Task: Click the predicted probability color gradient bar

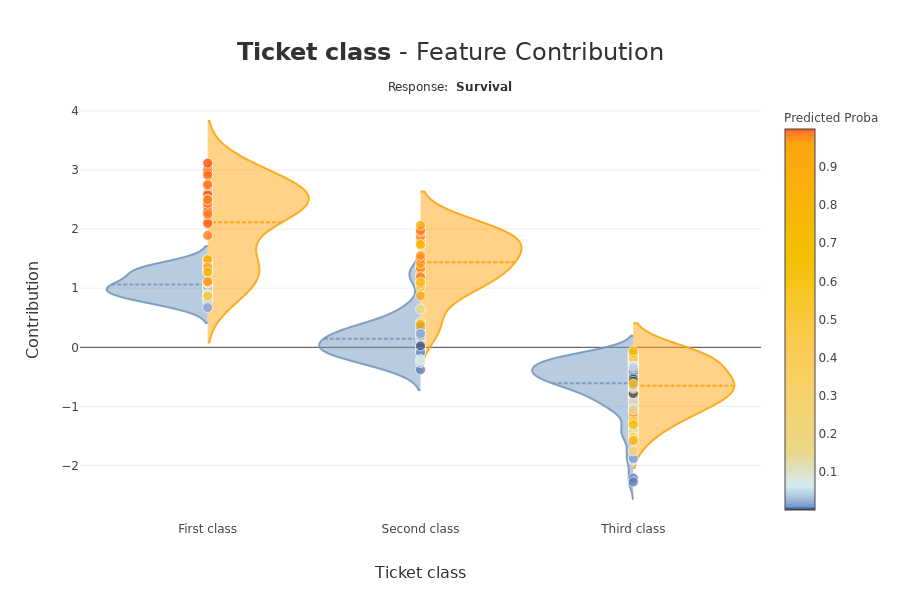Action: pyautogui.click(x=799, y=320)
